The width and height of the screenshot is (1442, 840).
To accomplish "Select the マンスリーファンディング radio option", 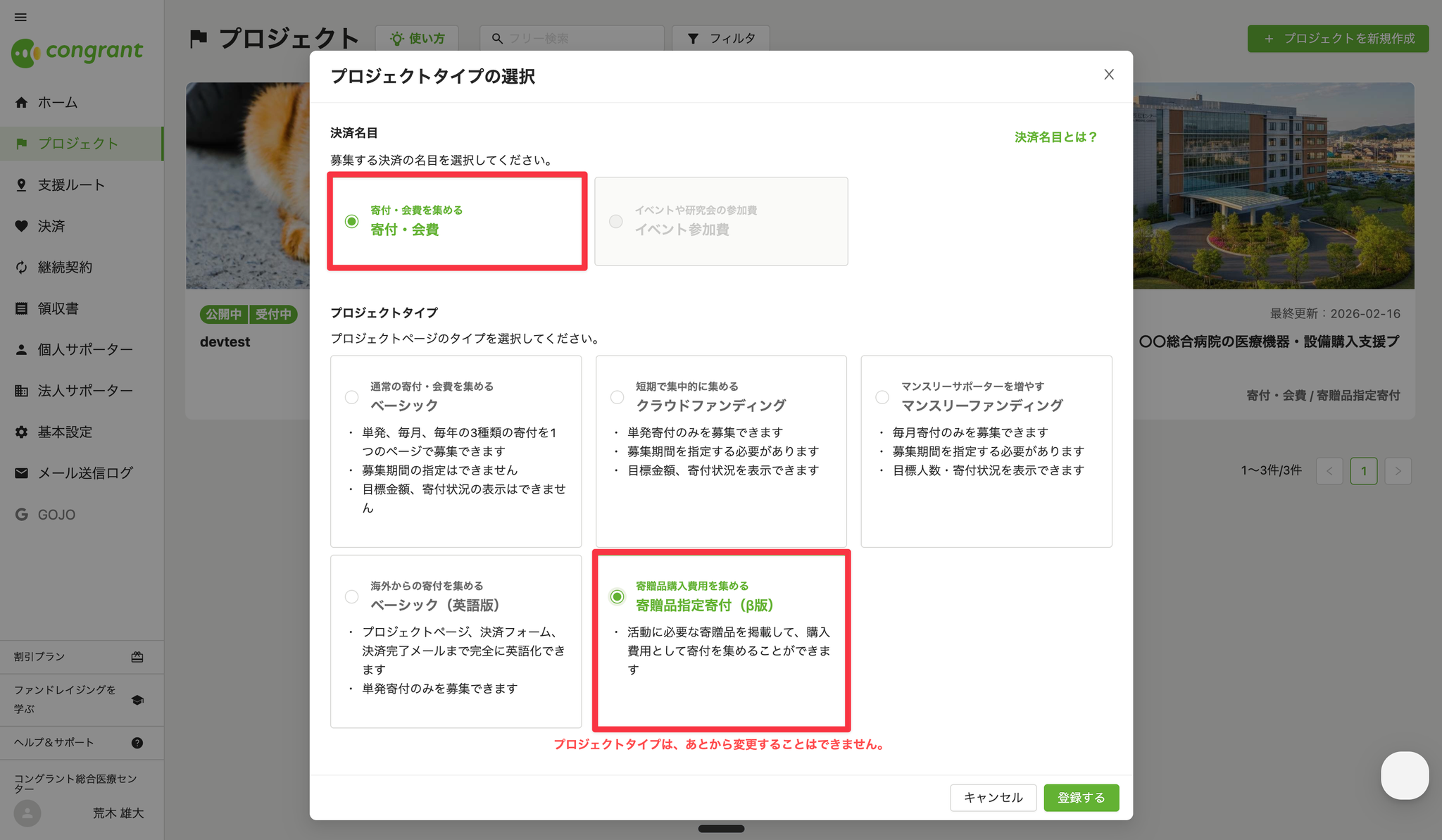I will pos(882,397).
